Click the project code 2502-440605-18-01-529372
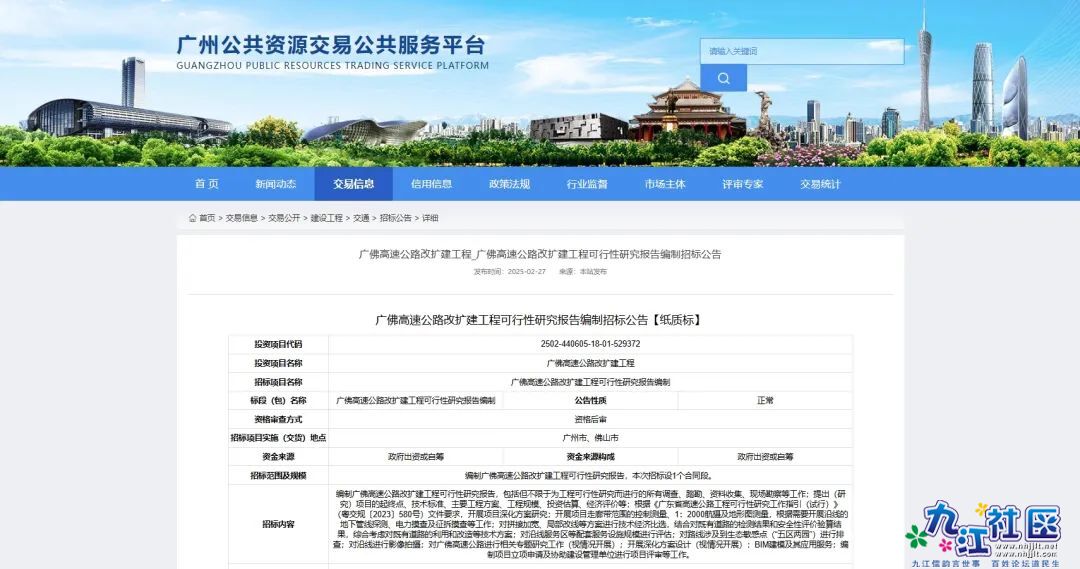 (x=590, y=344)
